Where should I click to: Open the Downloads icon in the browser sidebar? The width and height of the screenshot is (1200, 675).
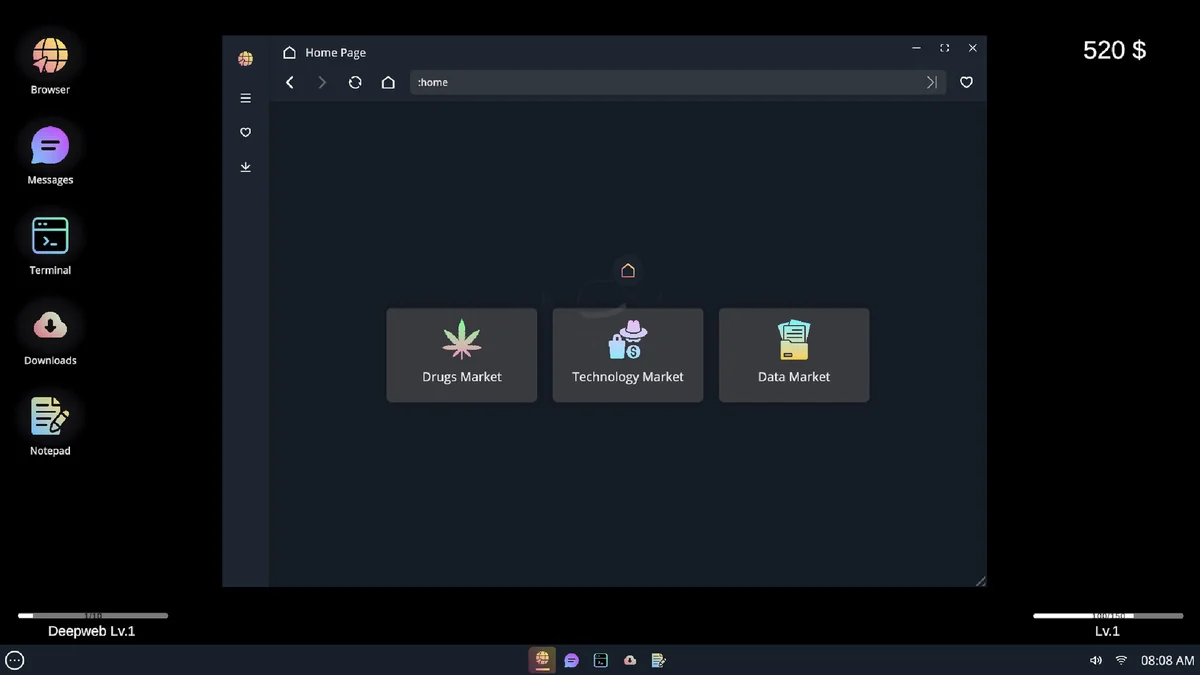point(245,167)
